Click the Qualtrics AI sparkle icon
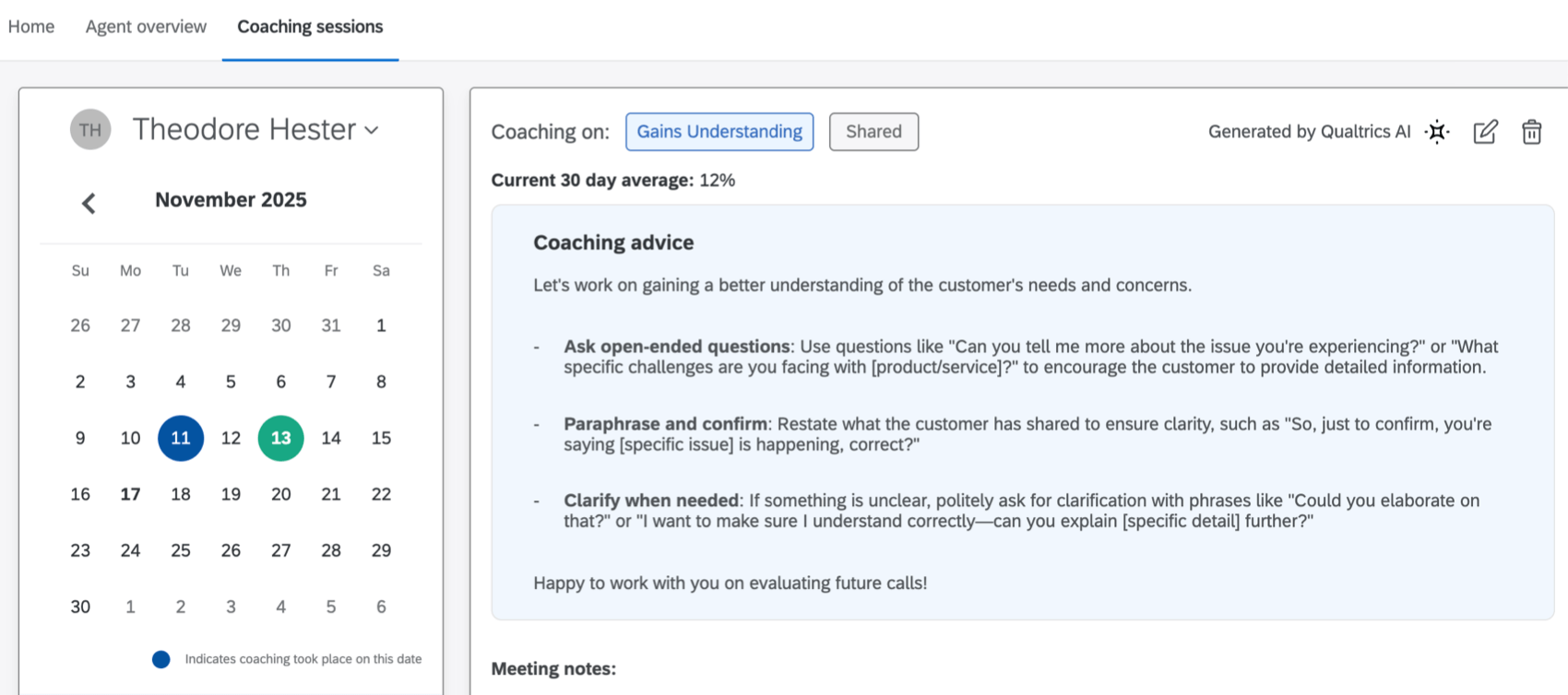The height and width of the screenshot is (695, 1568). pos(1437,132)
